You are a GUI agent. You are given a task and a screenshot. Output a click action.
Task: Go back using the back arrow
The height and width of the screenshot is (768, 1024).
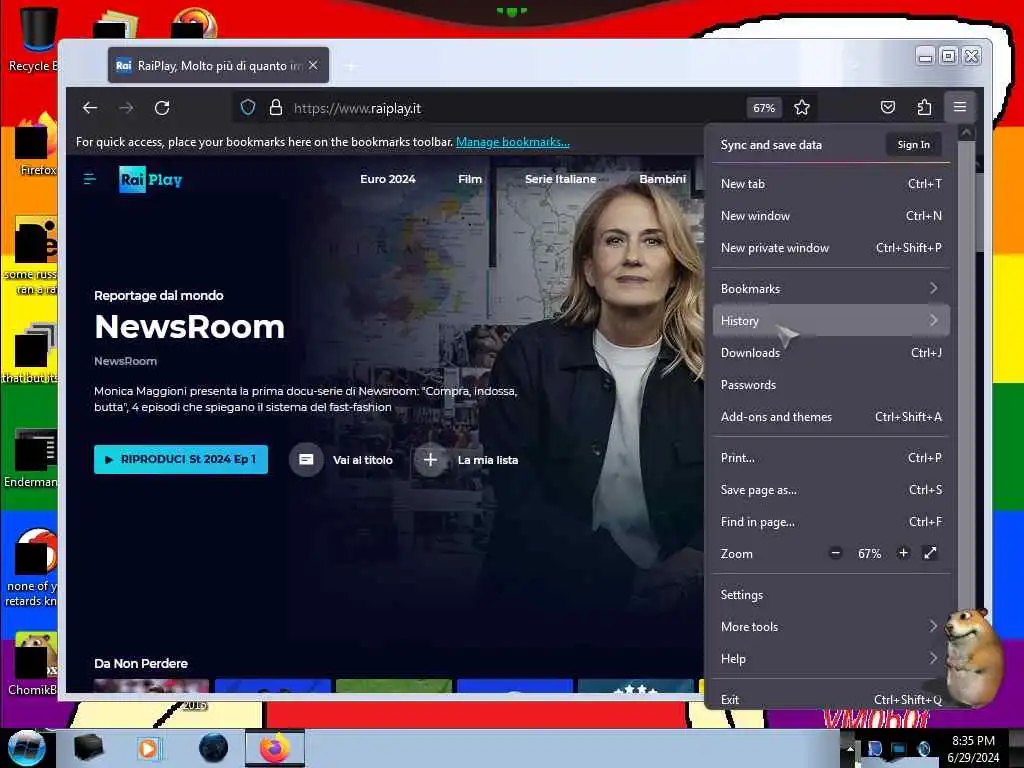[90, 108]
